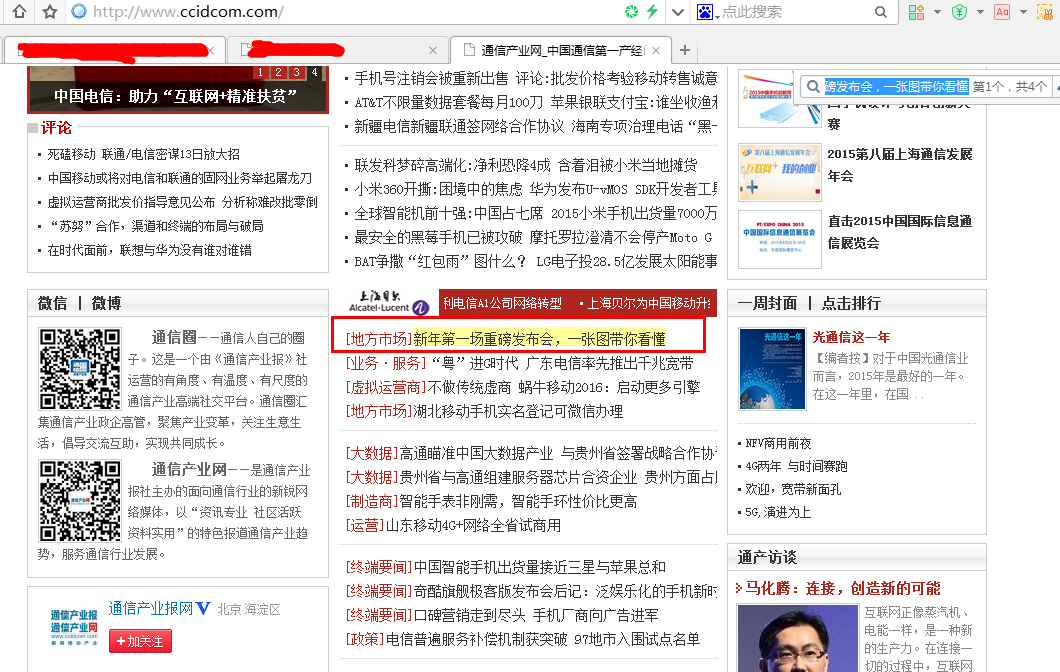Open the [制造商] category tag
Viewport: 1060px width, 672px height.
pyautogui.click(x=372, y=501)
